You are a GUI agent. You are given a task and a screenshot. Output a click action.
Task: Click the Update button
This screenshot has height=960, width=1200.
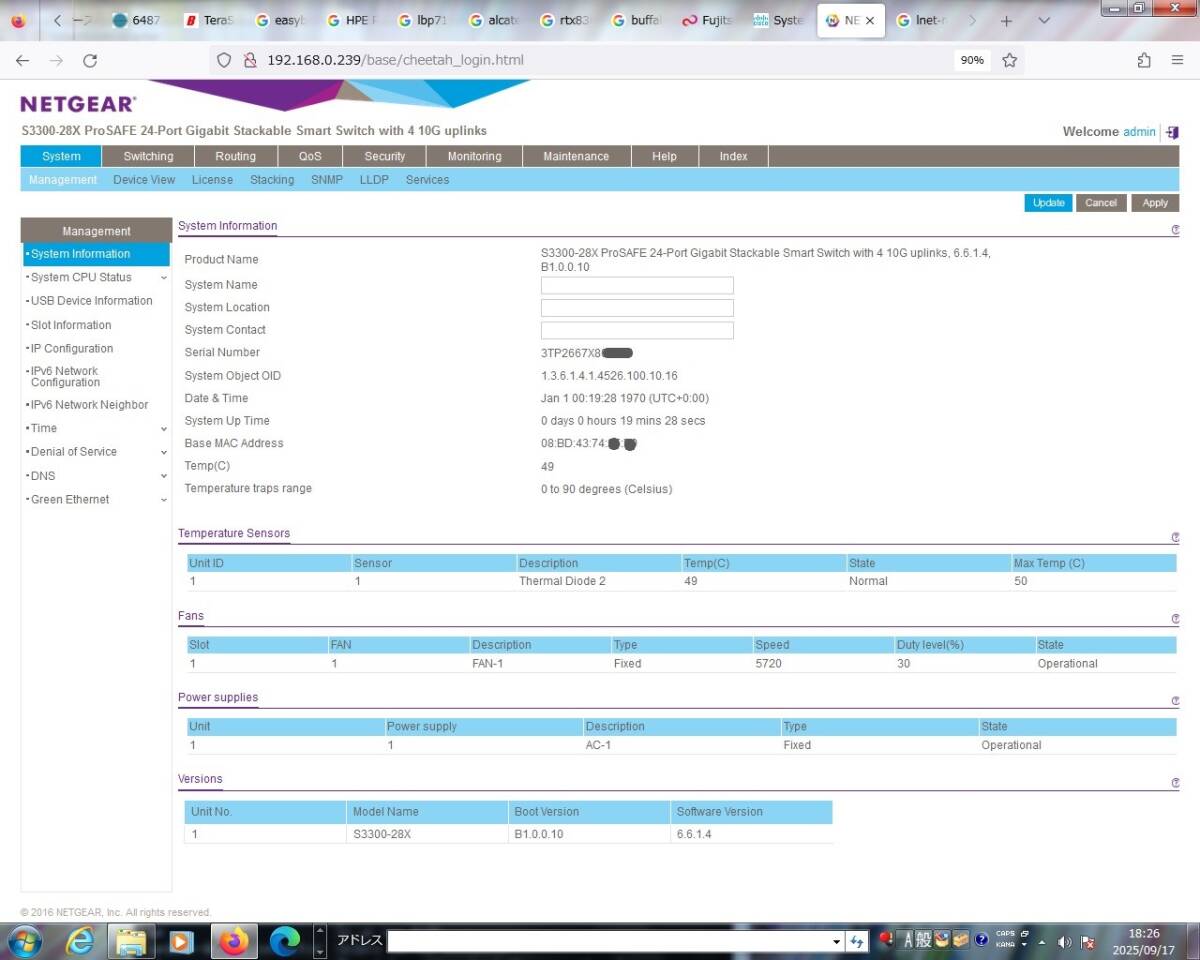coord(1048,203)
